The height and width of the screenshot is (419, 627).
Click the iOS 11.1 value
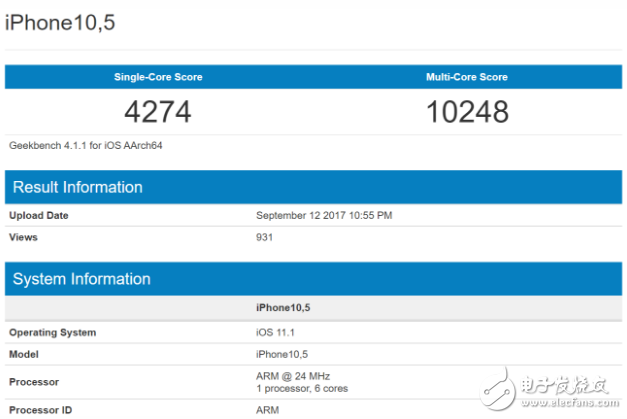[278, 332]
